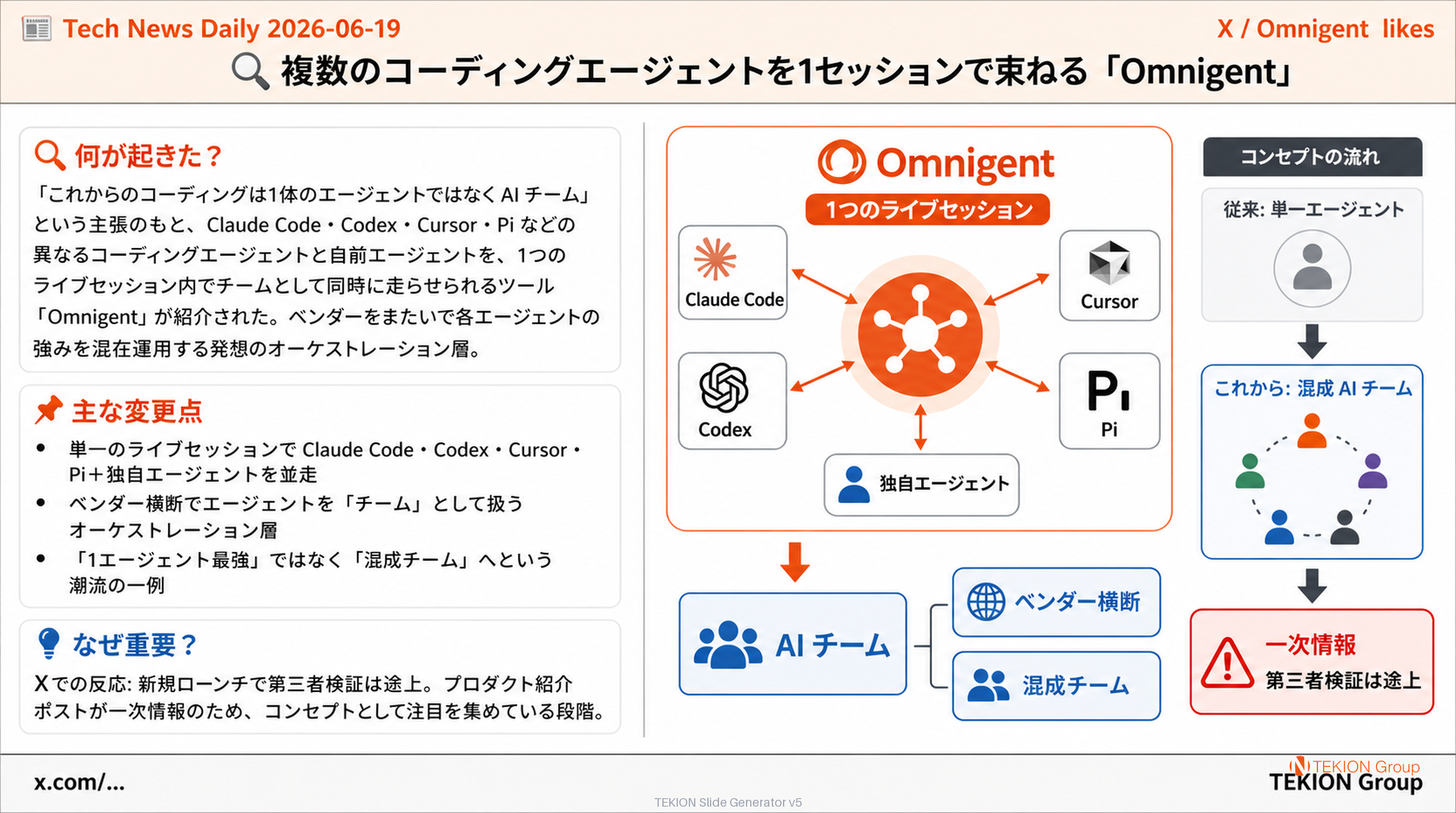The image size is (1456, 813).
Task: Click the TEKION Slide Generator v5 text
Action: pyautogui.click(x=728, y=802)
